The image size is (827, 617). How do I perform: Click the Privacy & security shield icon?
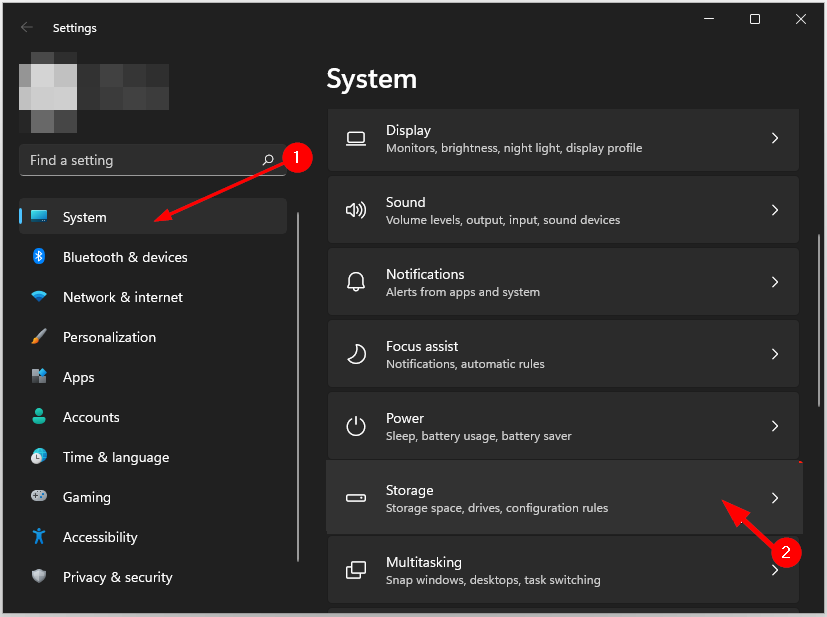[x=38, y=577]
